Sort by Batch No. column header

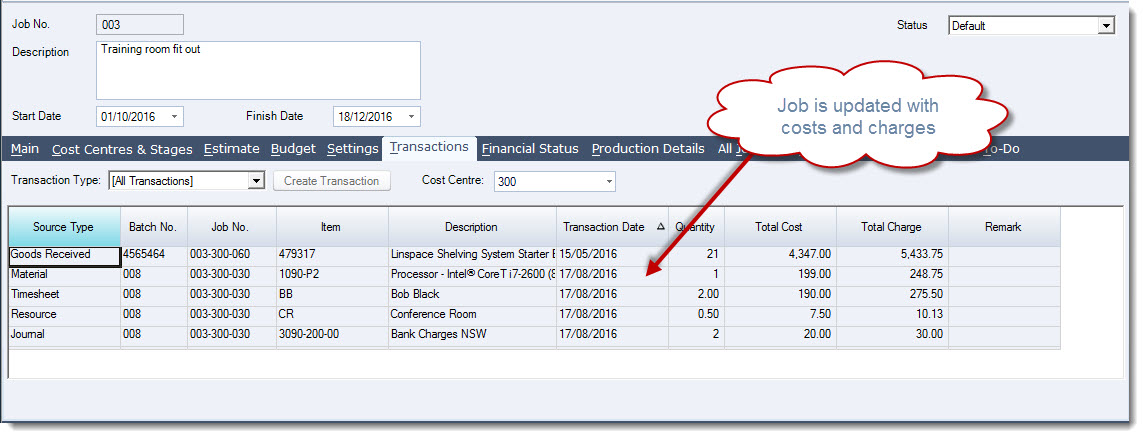pos(153,227)
